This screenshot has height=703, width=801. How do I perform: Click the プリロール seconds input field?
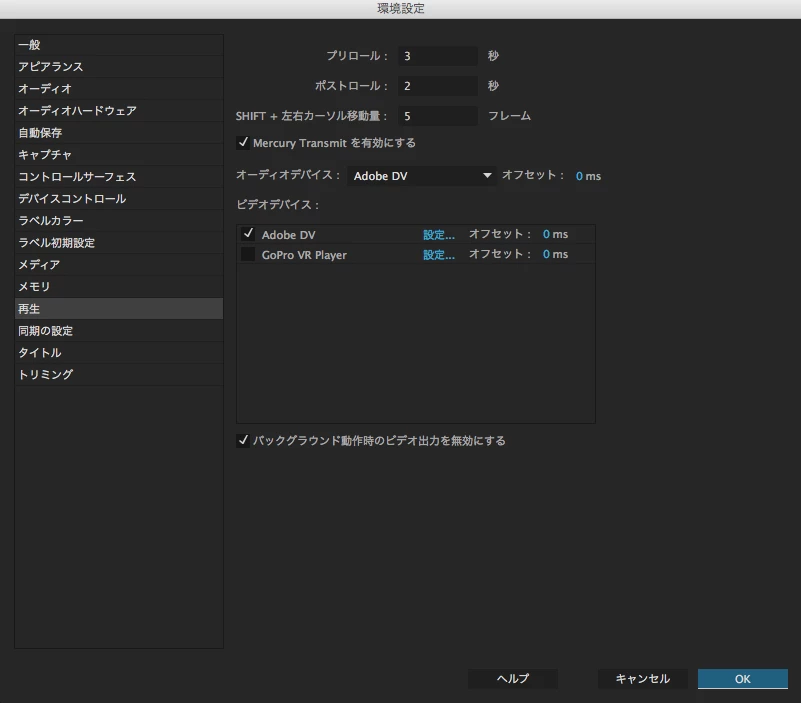click(x=438, y=56)
